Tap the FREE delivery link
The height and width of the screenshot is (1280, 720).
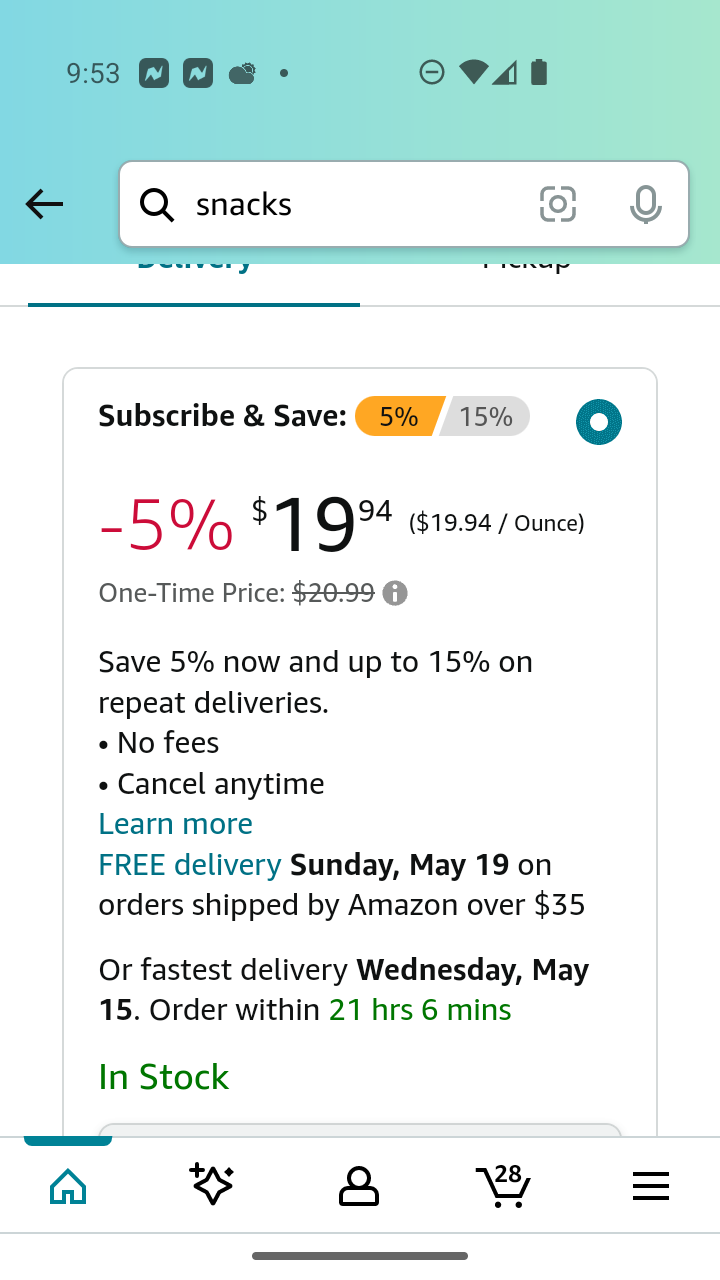tap(190, 864)
